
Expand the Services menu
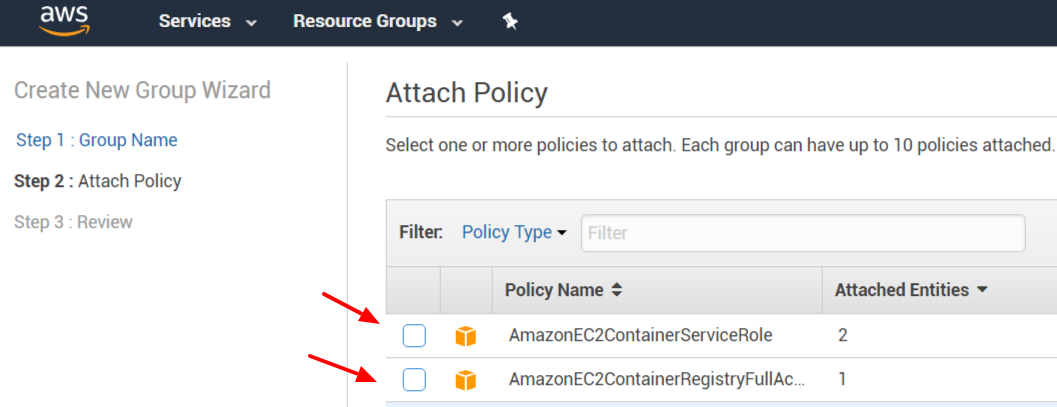207,21
